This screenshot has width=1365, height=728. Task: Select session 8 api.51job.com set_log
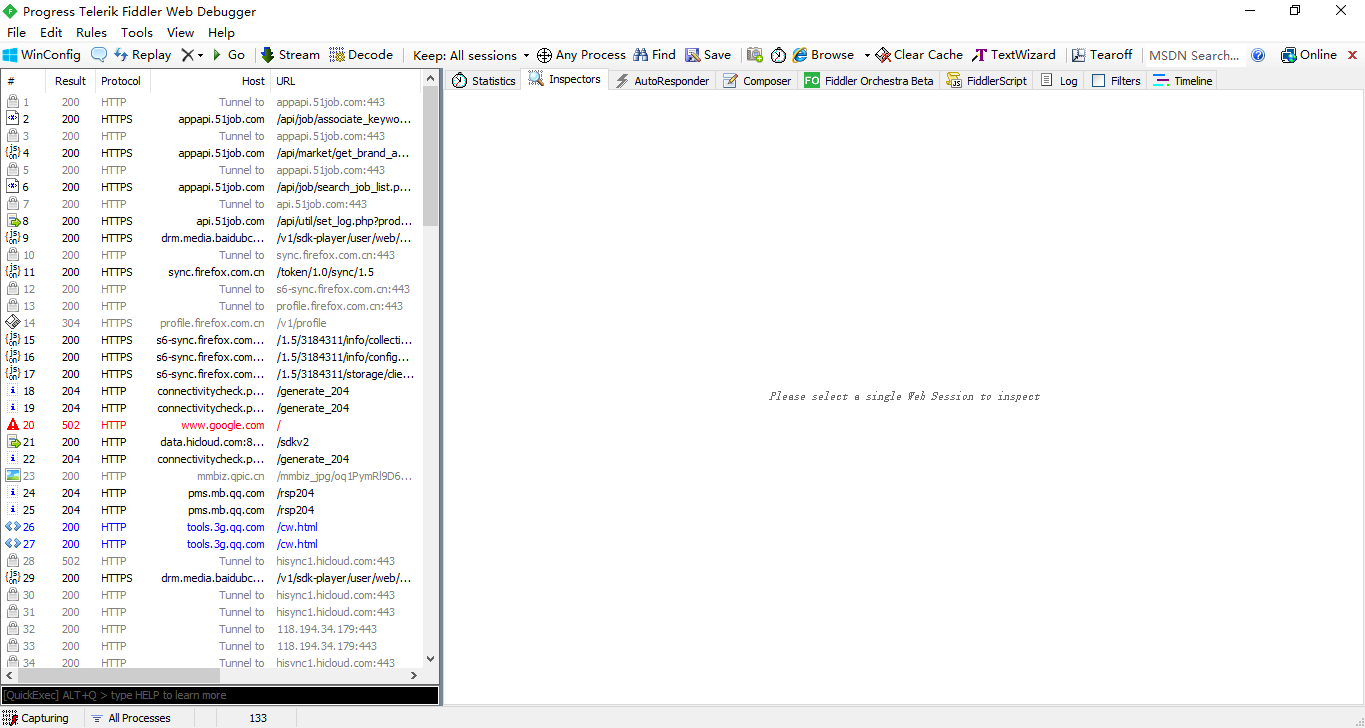(212, 221)
